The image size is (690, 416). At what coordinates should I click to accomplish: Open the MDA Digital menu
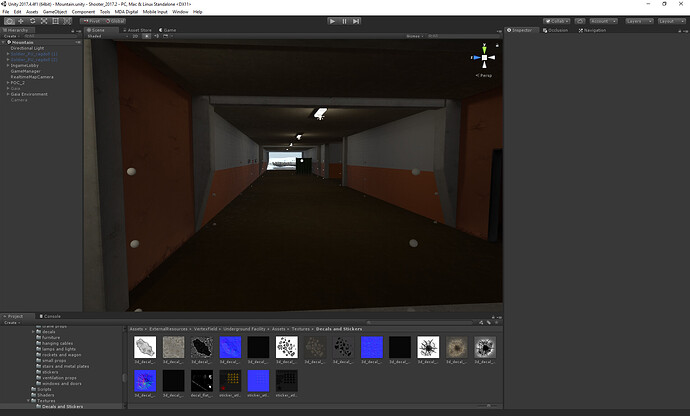tap(126, 12)
